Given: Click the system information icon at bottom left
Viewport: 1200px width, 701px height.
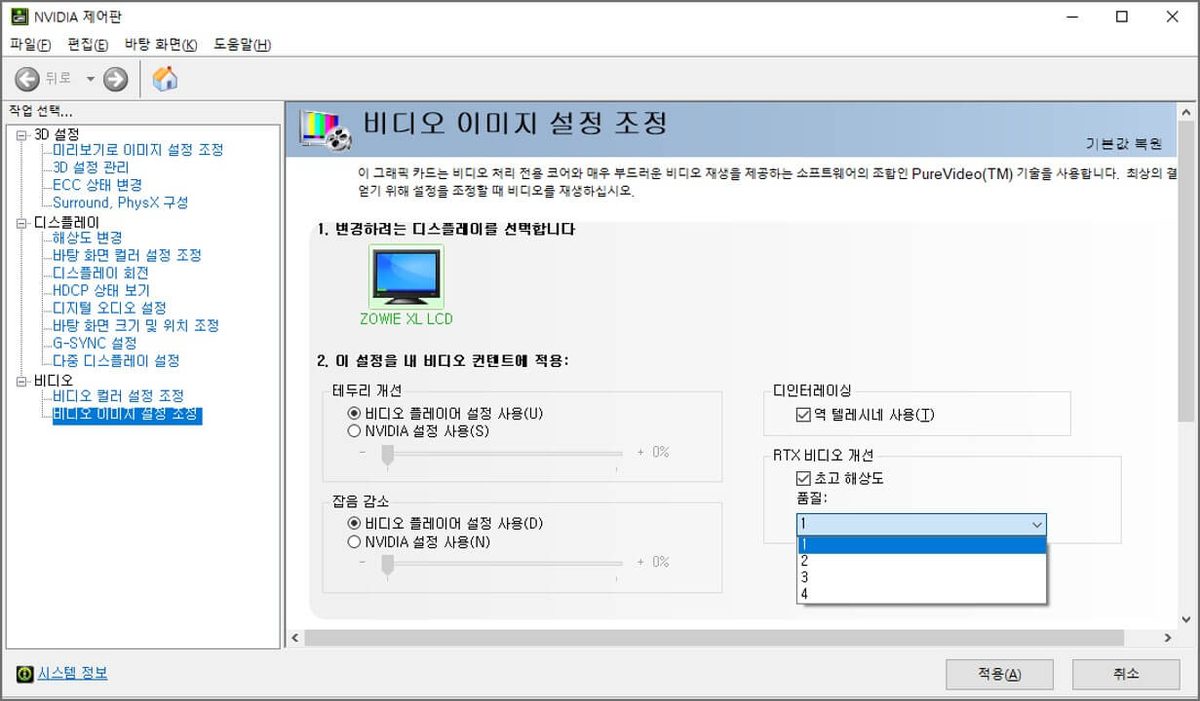Looking at the screenshot, I should 24,674.
